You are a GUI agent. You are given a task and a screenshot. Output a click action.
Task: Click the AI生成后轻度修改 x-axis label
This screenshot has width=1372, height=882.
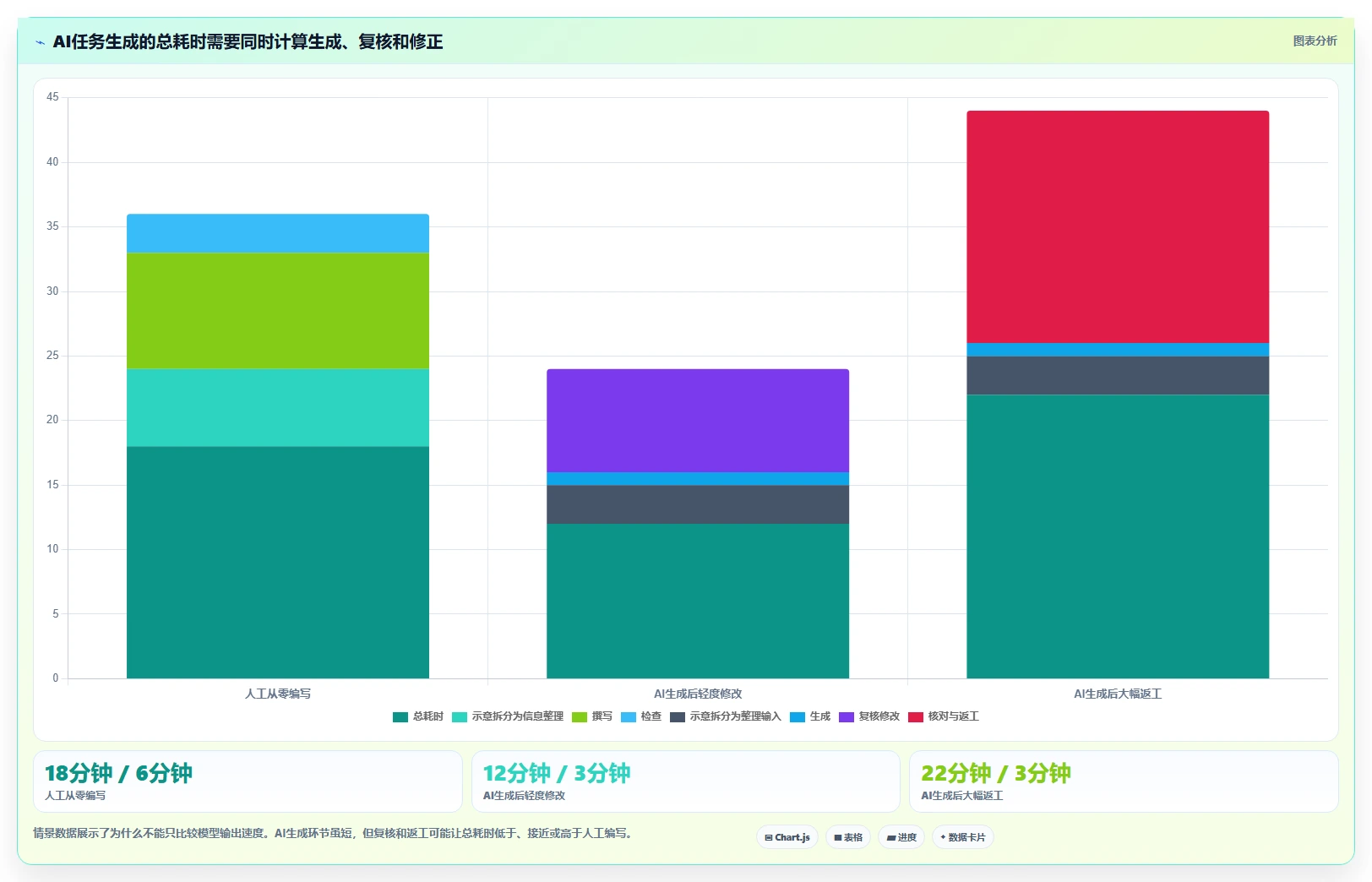pyautogui.click(x=698, y=694)
